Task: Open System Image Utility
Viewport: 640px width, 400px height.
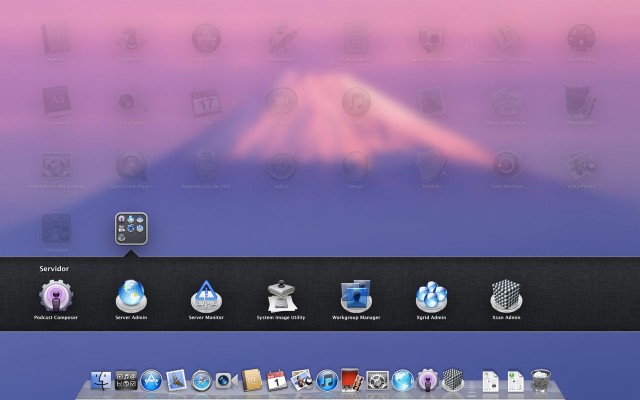Action: click(x=281, y=296)
